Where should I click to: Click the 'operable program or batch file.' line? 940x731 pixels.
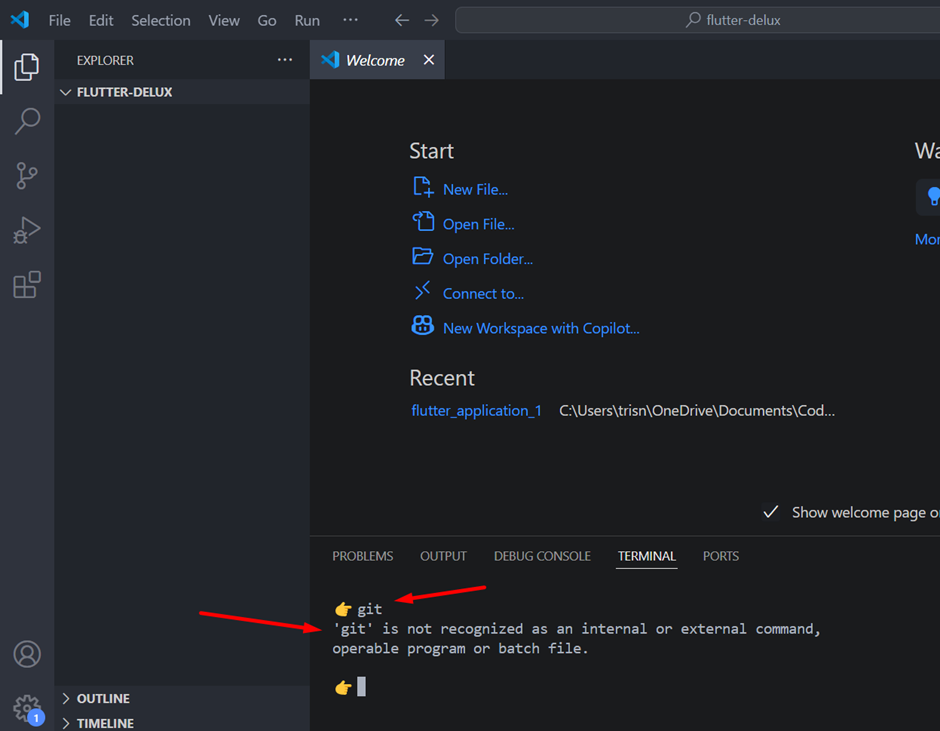pyautogui.click(x=460, y=649)
